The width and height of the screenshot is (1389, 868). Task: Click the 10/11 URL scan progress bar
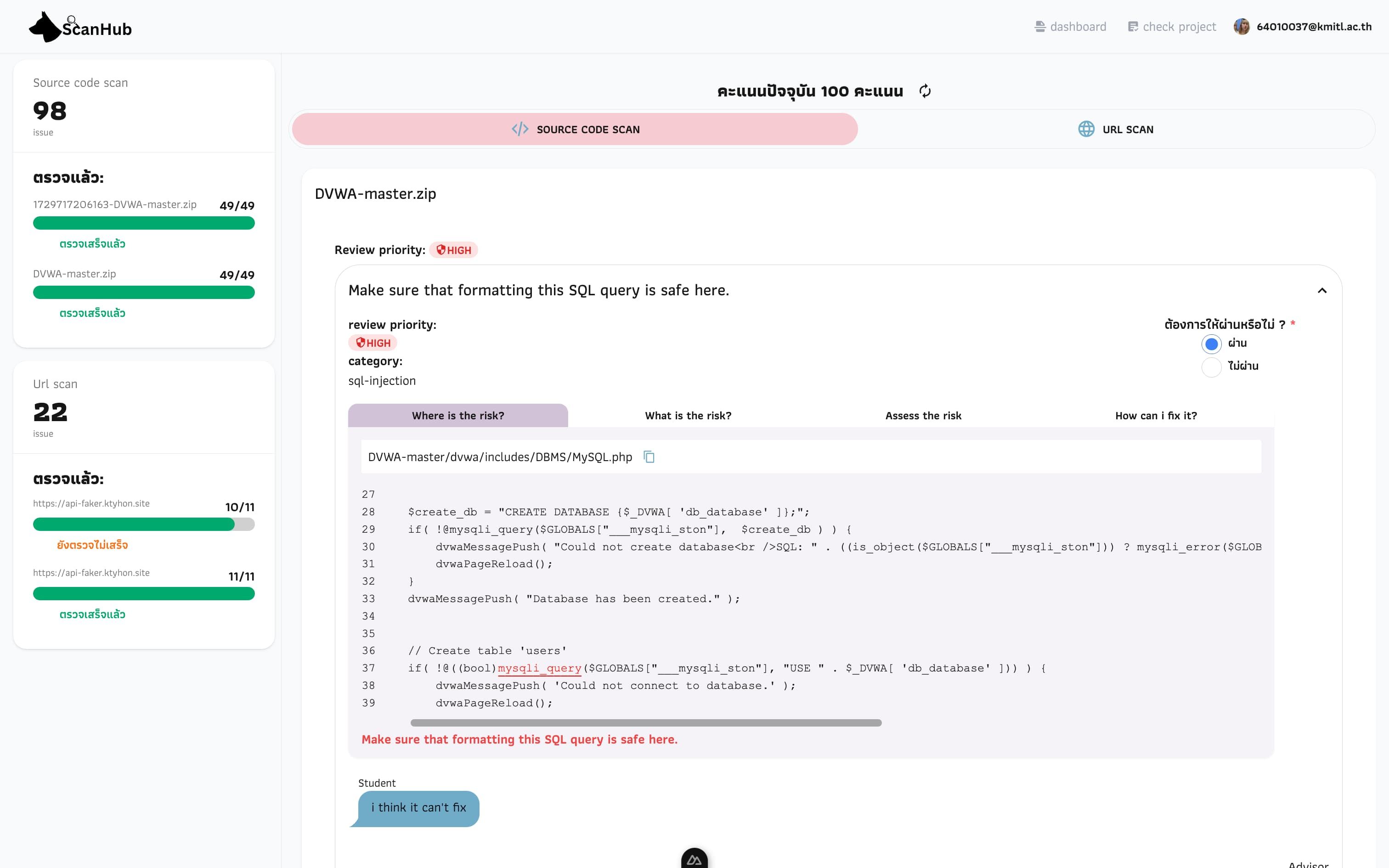pyautogui.click(x=143, y=524)
